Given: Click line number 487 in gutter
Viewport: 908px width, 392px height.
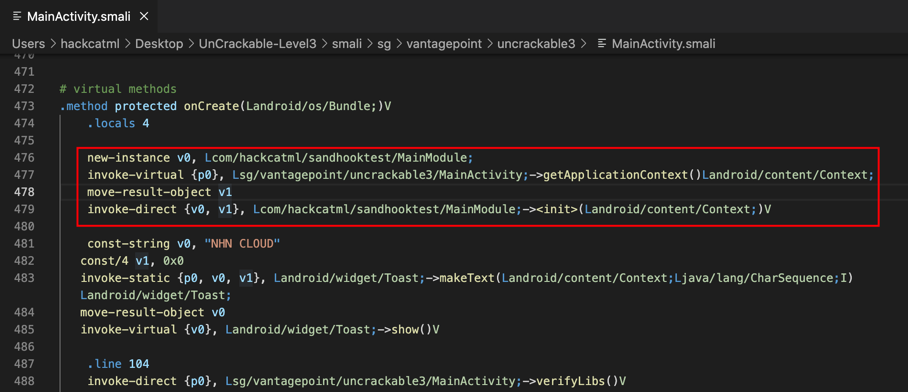Looking at the screenshot, I should 24,364.
